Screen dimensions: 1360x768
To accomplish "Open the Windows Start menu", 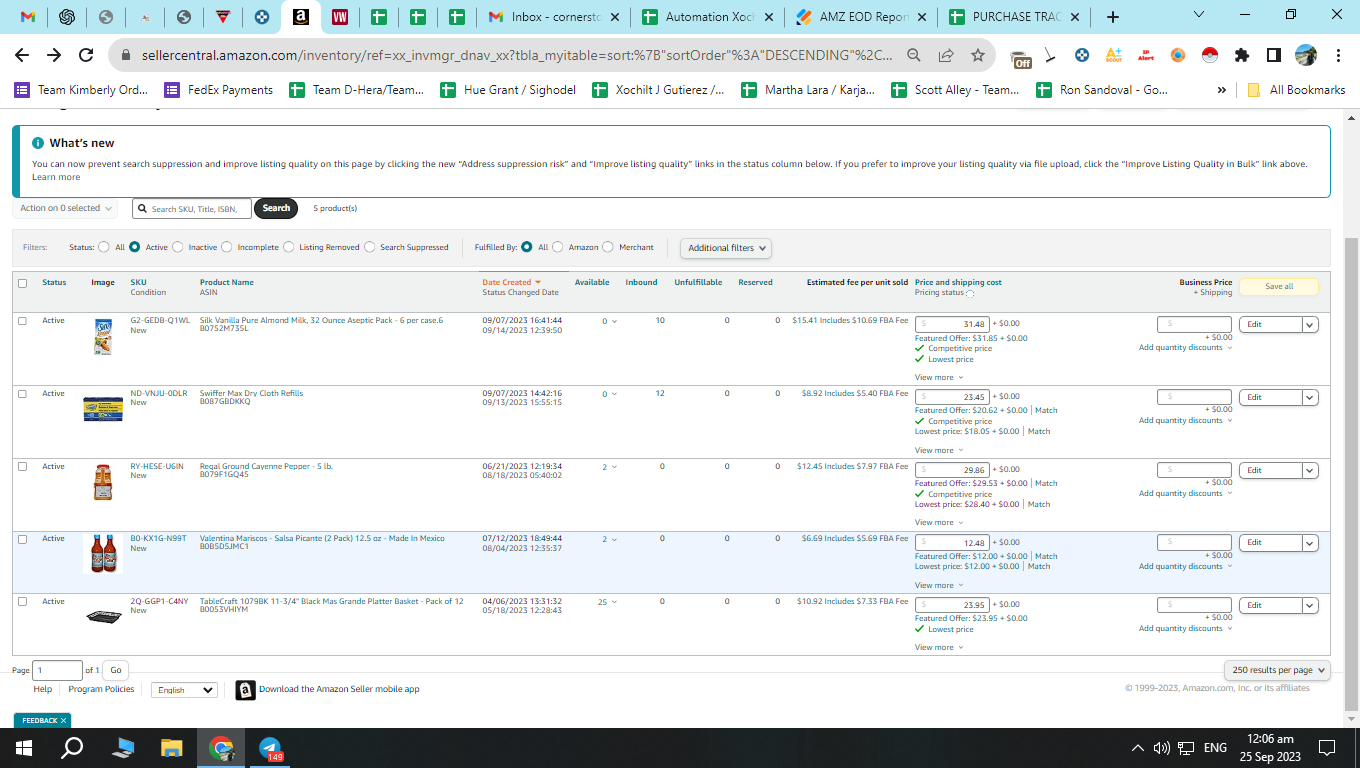I will [x=23, y=748].
